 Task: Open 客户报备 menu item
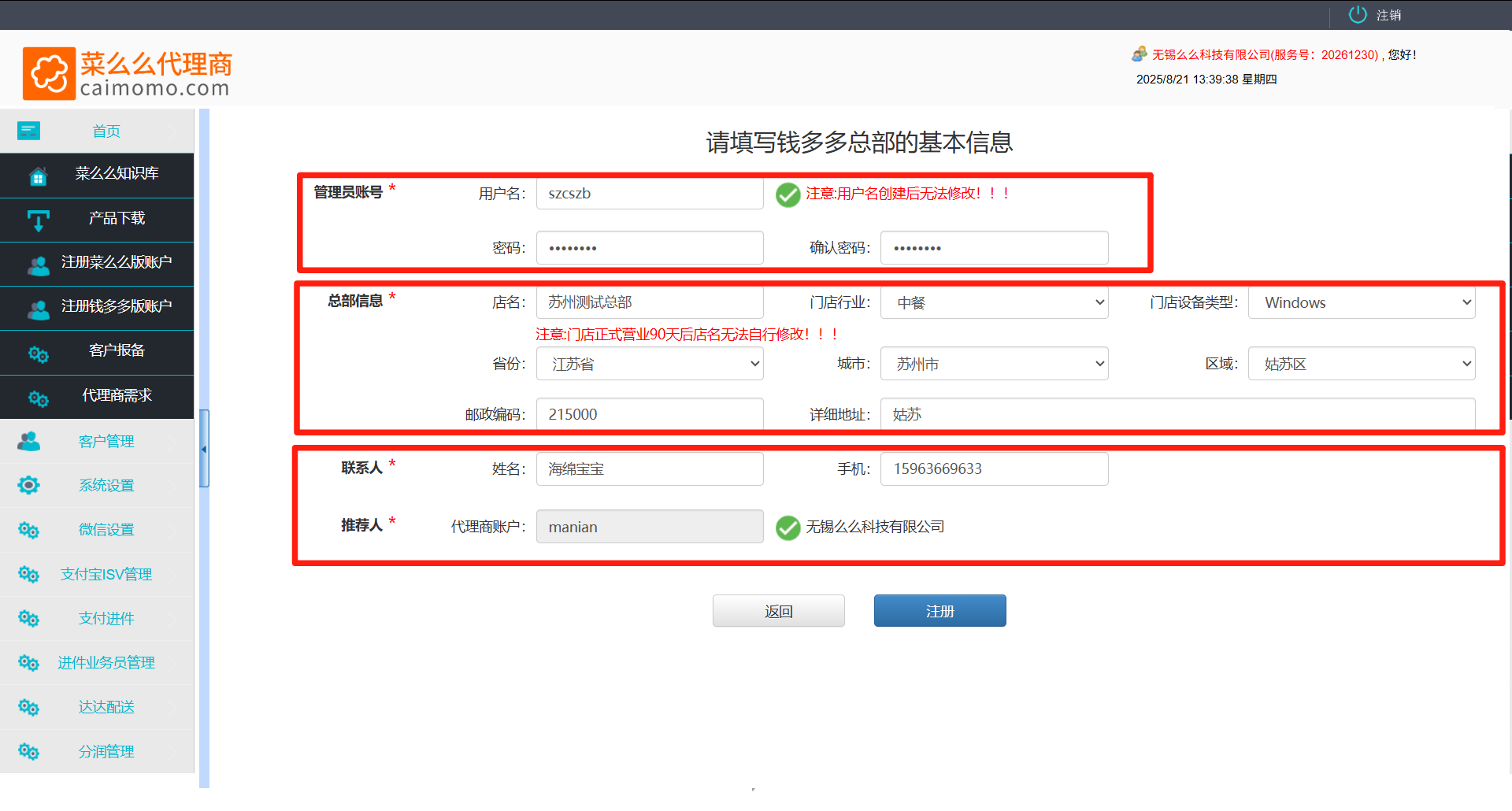click(x=97, y=352)
